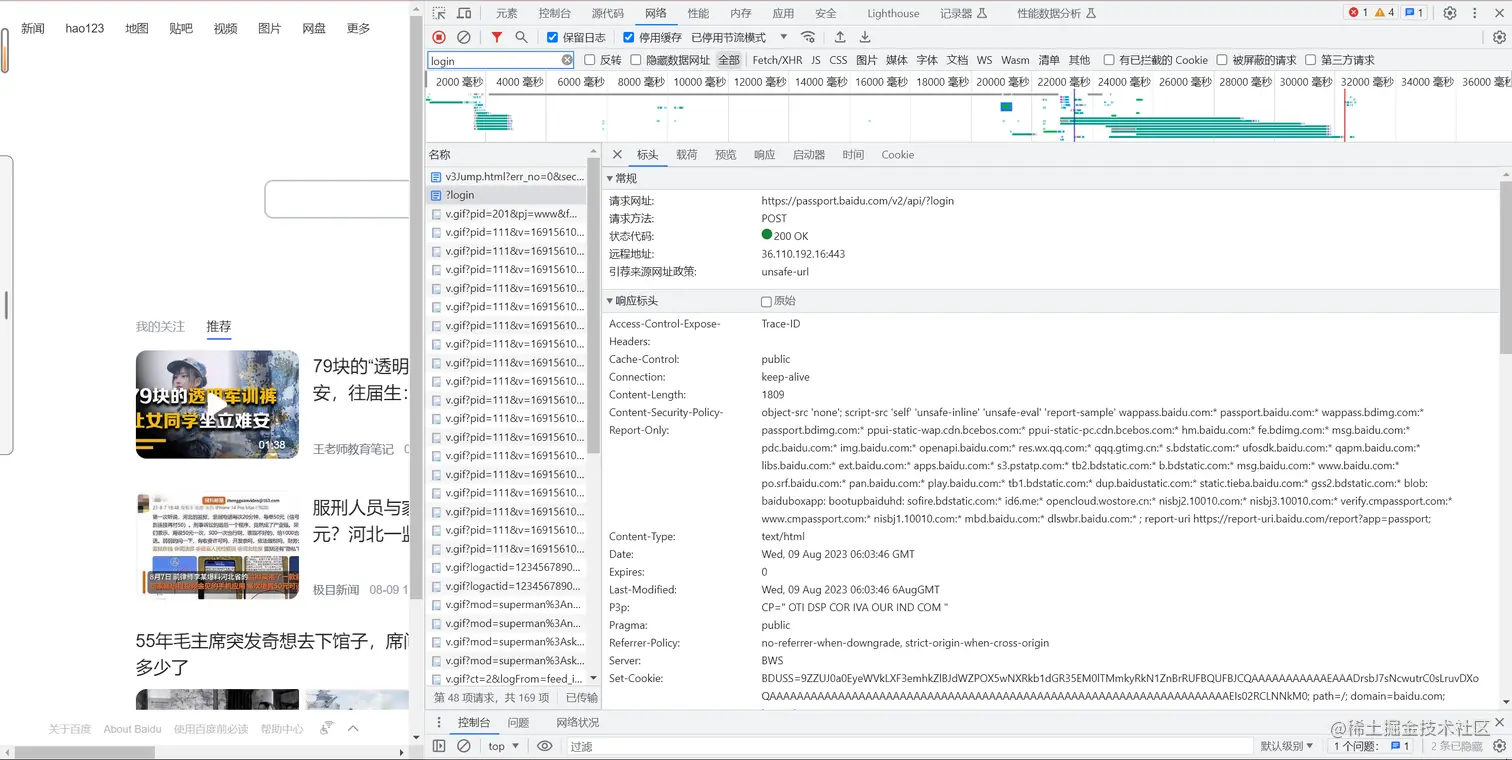Image resolution: width=1512 pixels, height=760 pixels.
Task: Check 第三方请求 checkbox
Action: [x=1310, y=60]
